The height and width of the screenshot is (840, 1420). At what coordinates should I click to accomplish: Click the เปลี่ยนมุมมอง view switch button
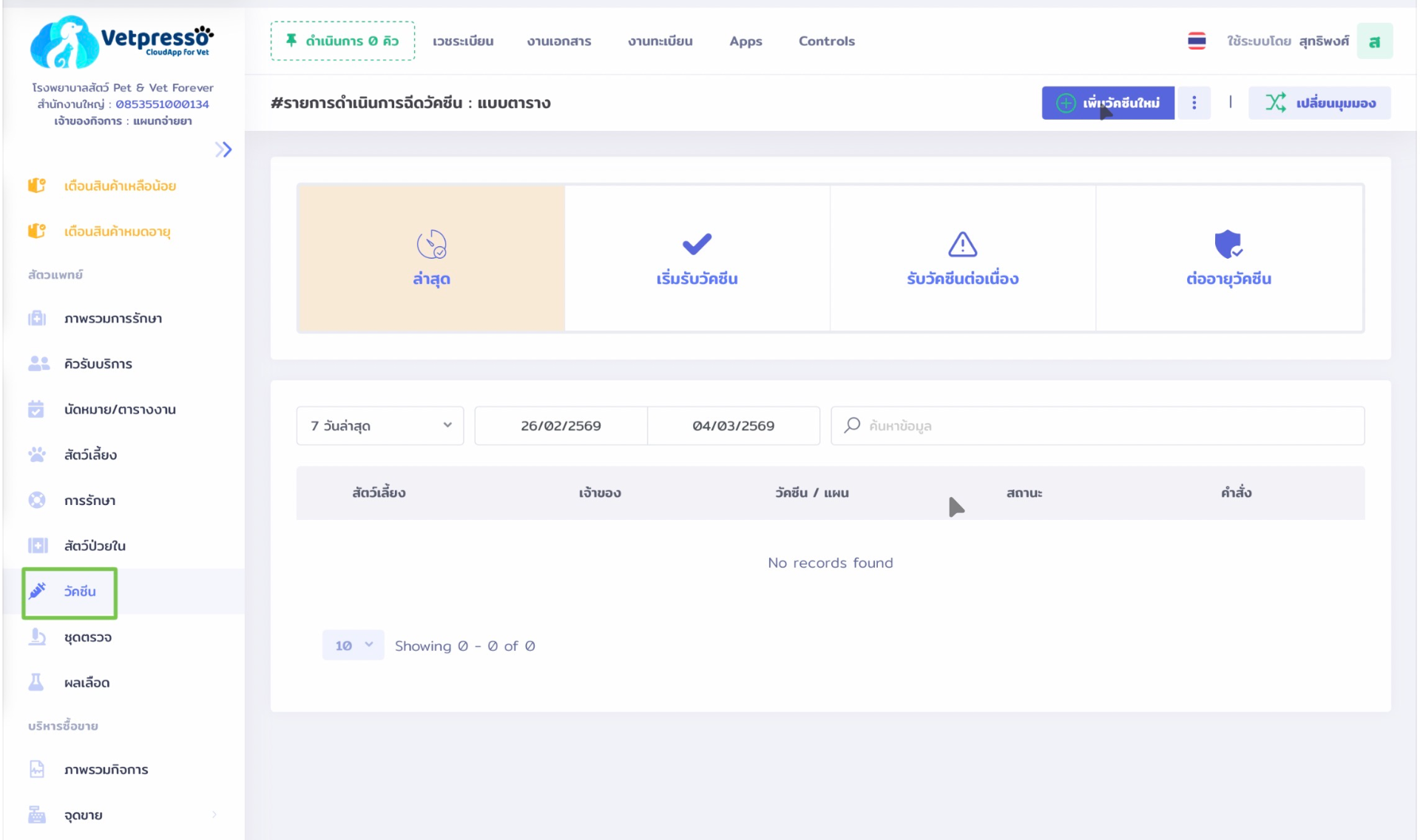point(1319,103)
